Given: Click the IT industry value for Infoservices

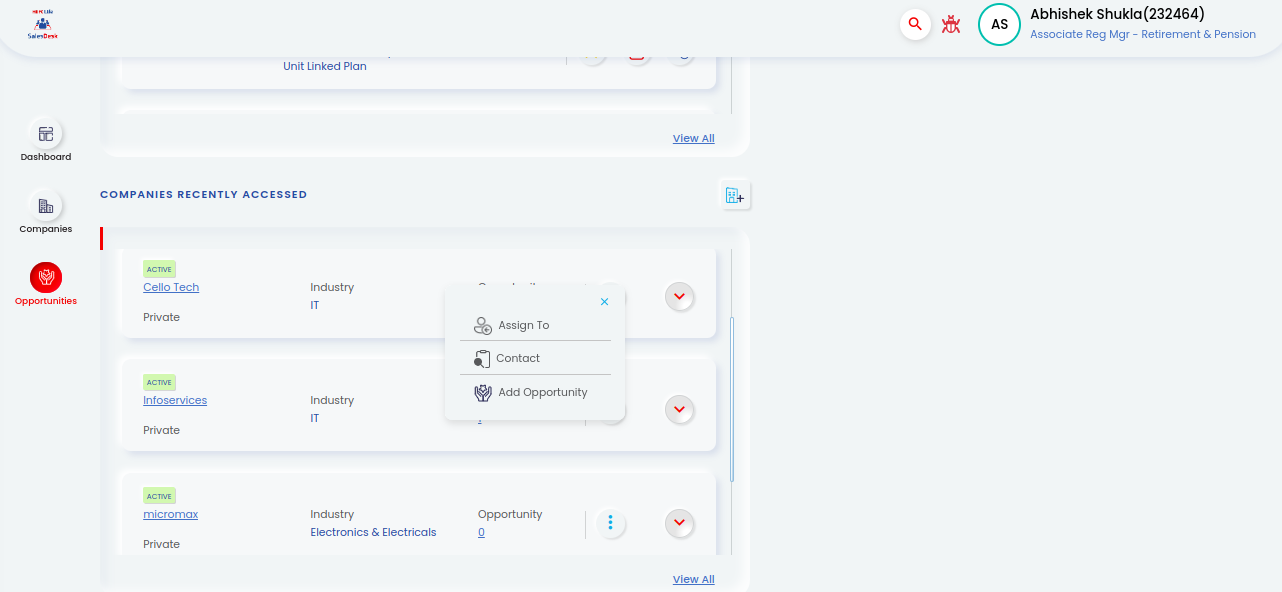Looking at the screenshot, I should point(315,418).
